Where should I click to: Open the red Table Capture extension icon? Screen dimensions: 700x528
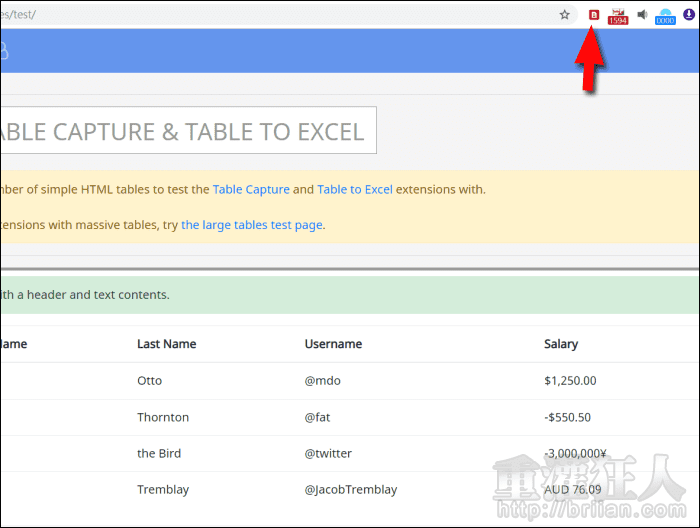tap(594, 15)
